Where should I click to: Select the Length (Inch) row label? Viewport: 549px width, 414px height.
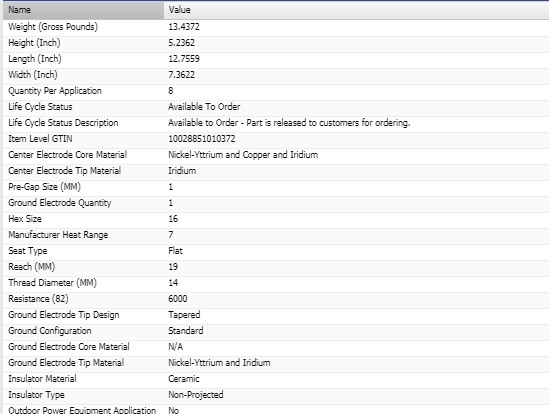(35, 59)
